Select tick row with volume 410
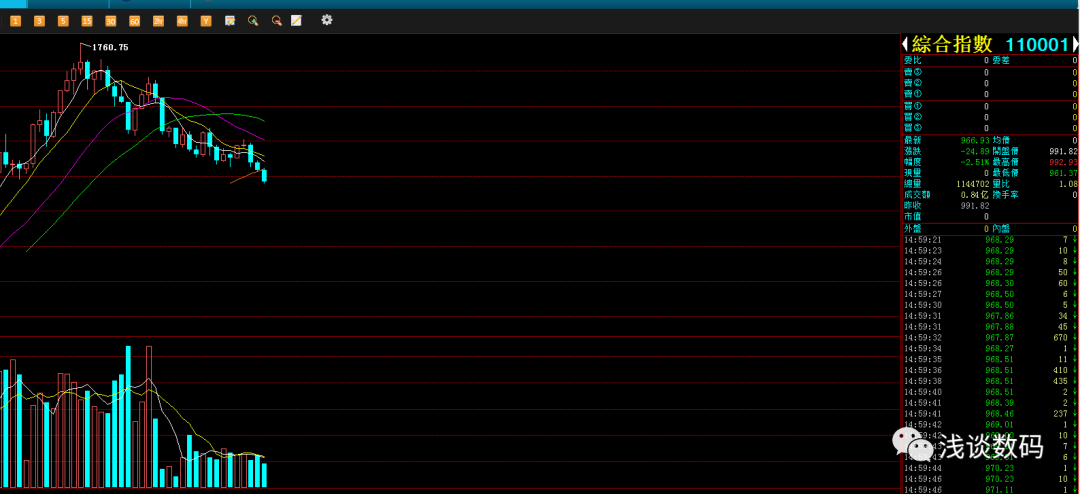1080x494 pixels. tap(990, 371)
